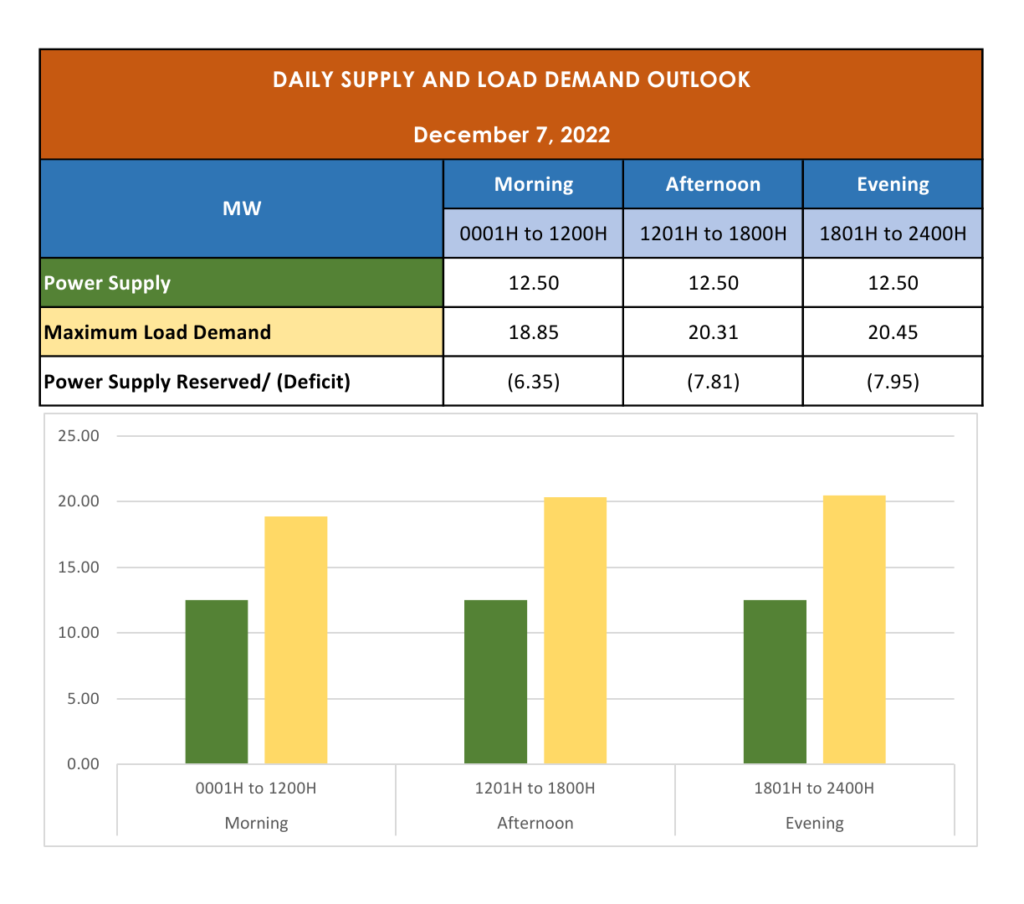Image resolution: width=1024 pixels, height=904 pixels.
Task: Click the Daily Supply and Load Demand Outlook title
Action: [x=511, y=80]
